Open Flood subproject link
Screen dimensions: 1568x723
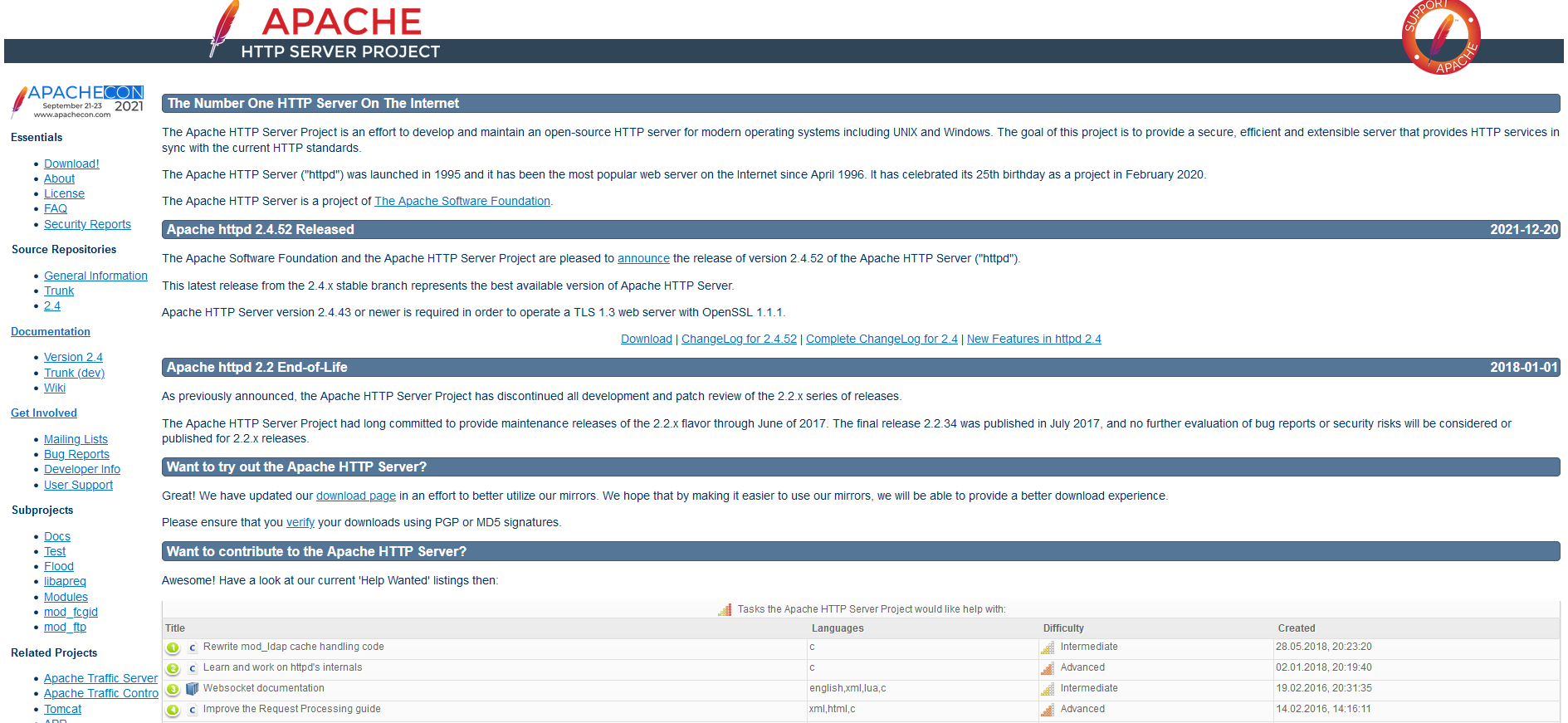59,566
